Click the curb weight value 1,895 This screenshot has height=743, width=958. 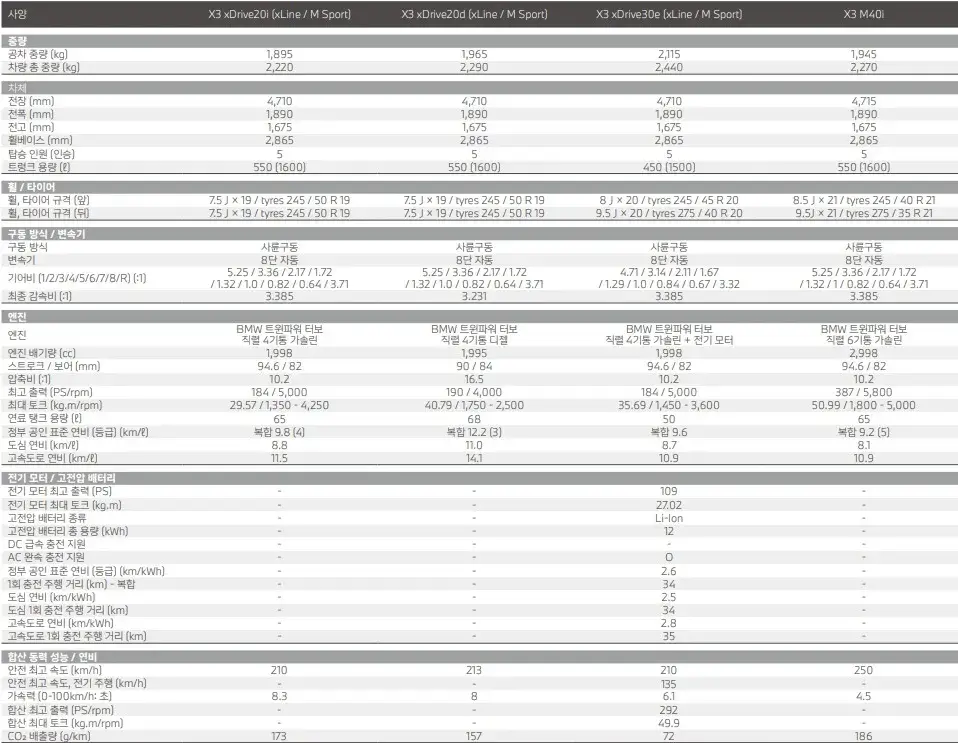pyautogui.click(x=279, y=54)
